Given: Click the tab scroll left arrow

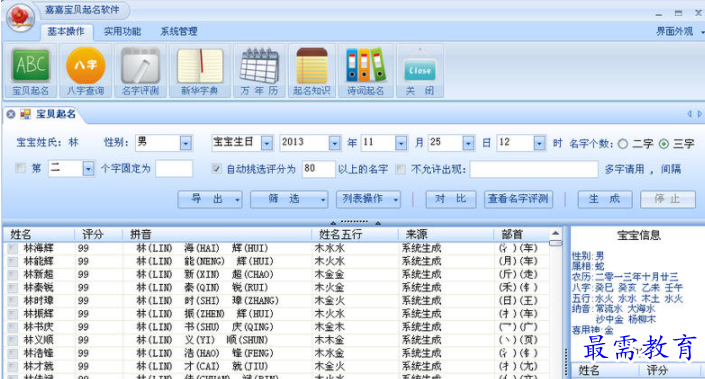Looking at the screenshot, I should coord(689,114).
